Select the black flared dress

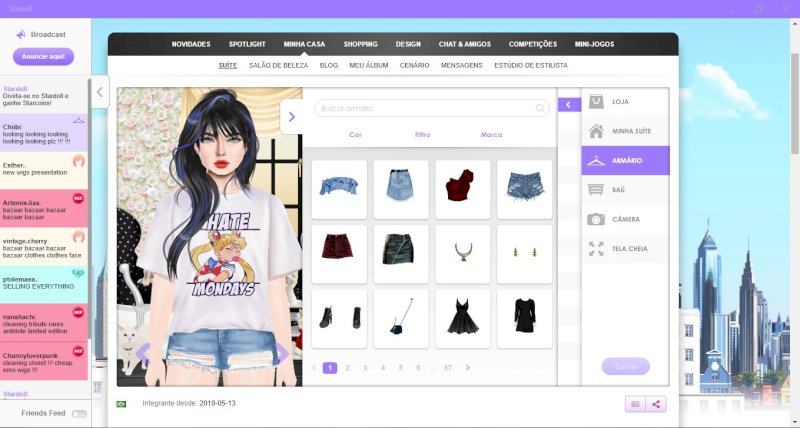pos(463,319)
